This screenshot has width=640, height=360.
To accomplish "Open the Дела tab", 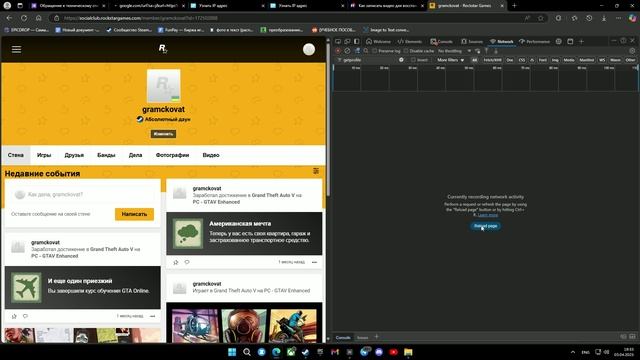I will pos(136,155).
